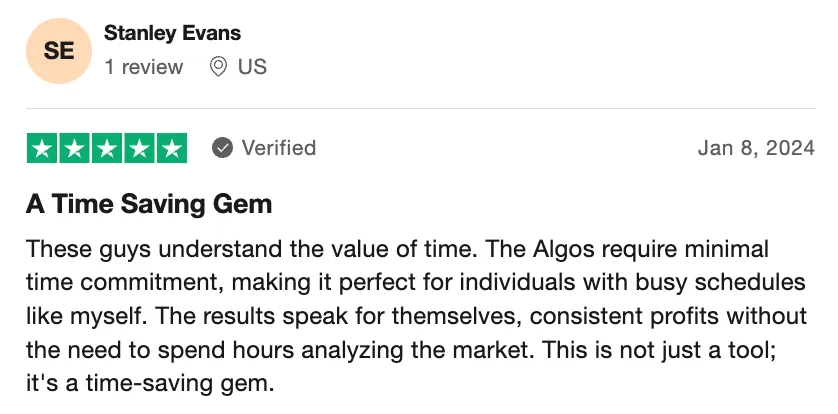Screen dimensions: 838x414
Task: Select the US country label
Action: coord(252,67)
